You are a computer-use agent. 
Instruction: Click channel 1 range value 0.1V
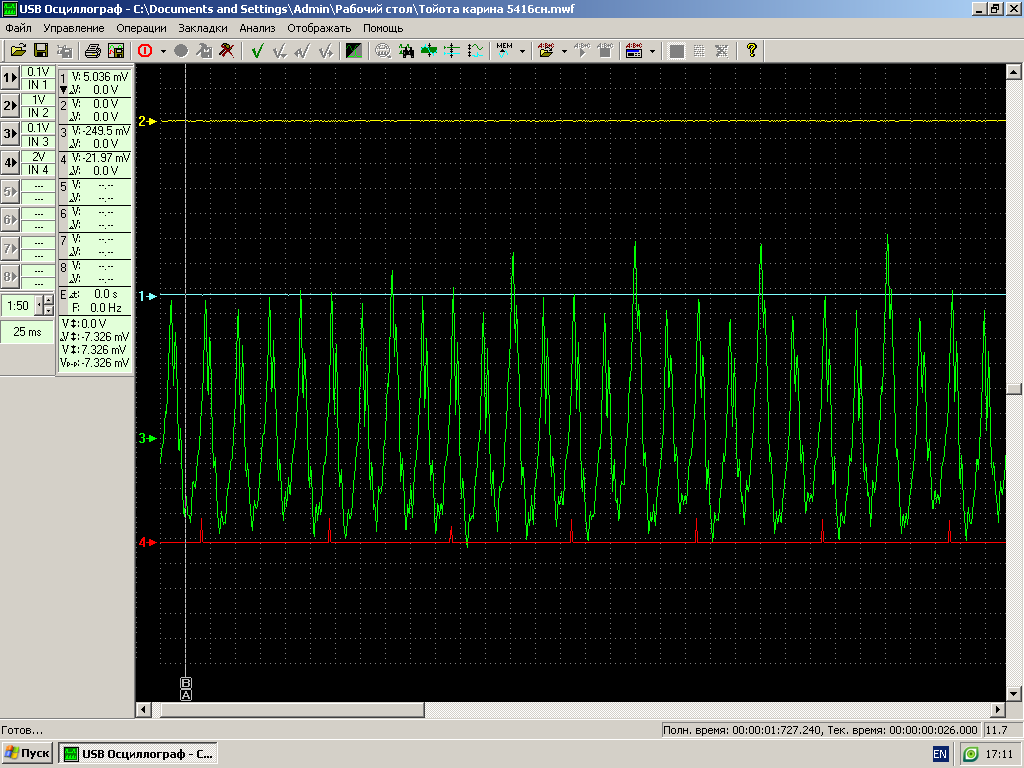[38, 72]
